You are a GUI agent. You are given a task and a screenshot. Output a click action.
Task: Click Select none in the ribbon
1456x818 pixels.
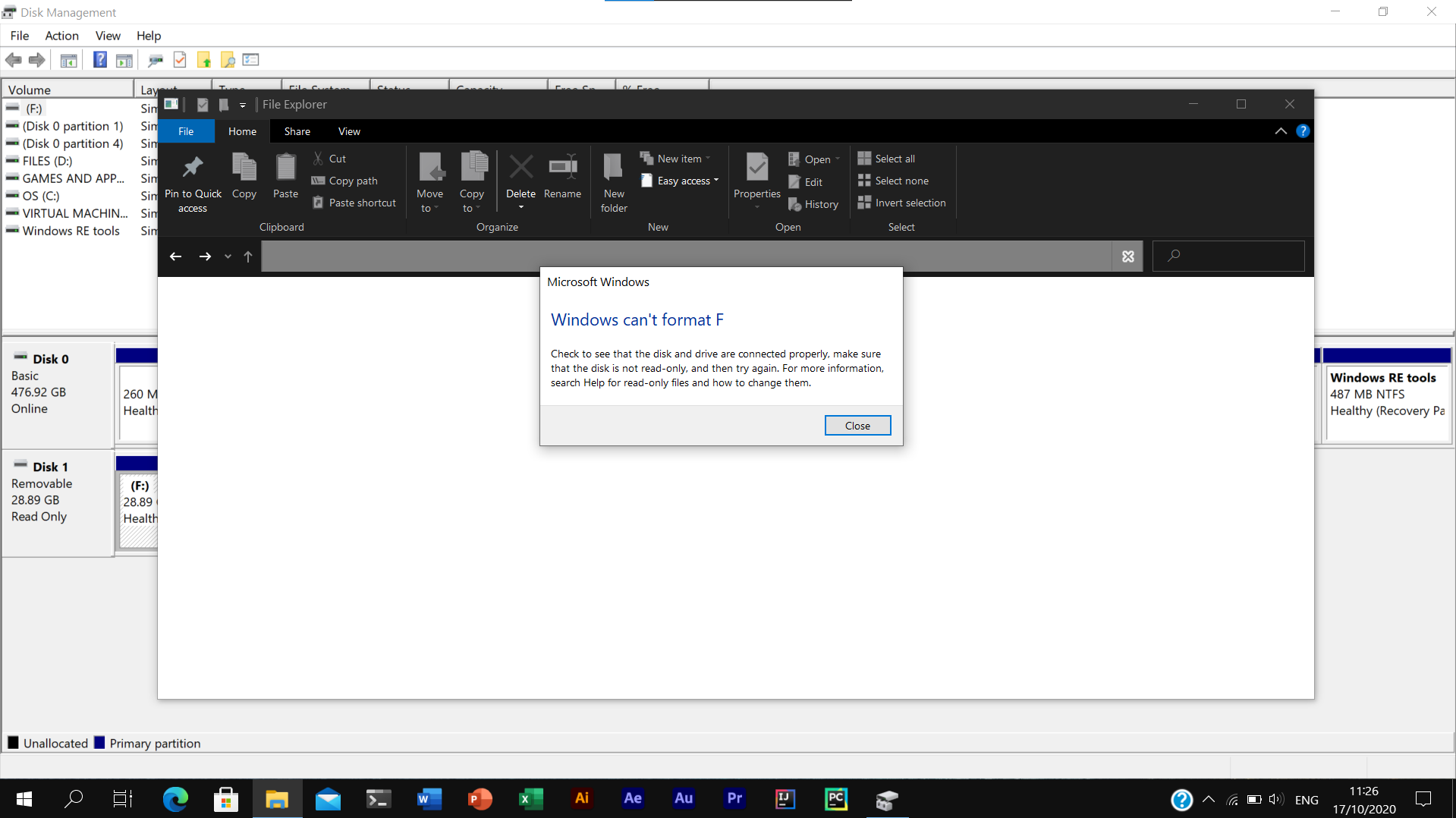point(893,181)
